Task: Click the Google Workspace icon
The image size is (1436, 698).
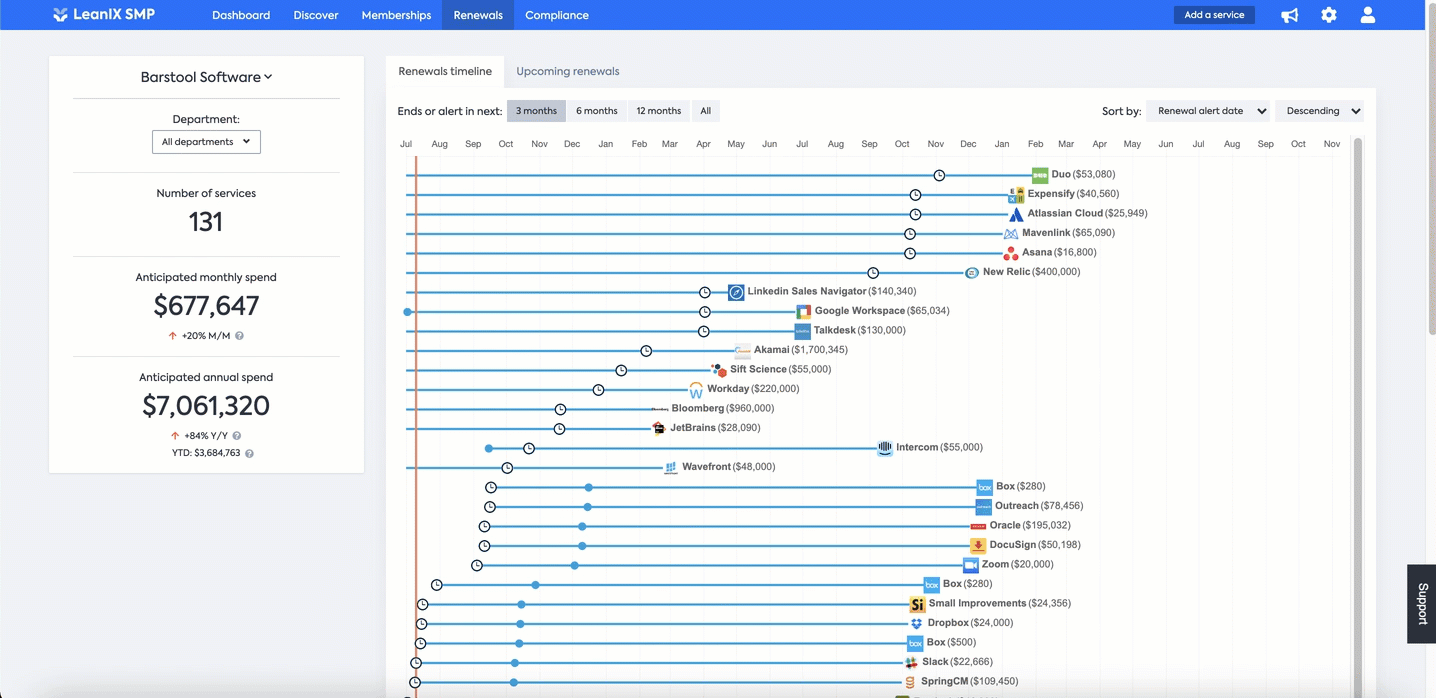Action: tap(803, 312)
